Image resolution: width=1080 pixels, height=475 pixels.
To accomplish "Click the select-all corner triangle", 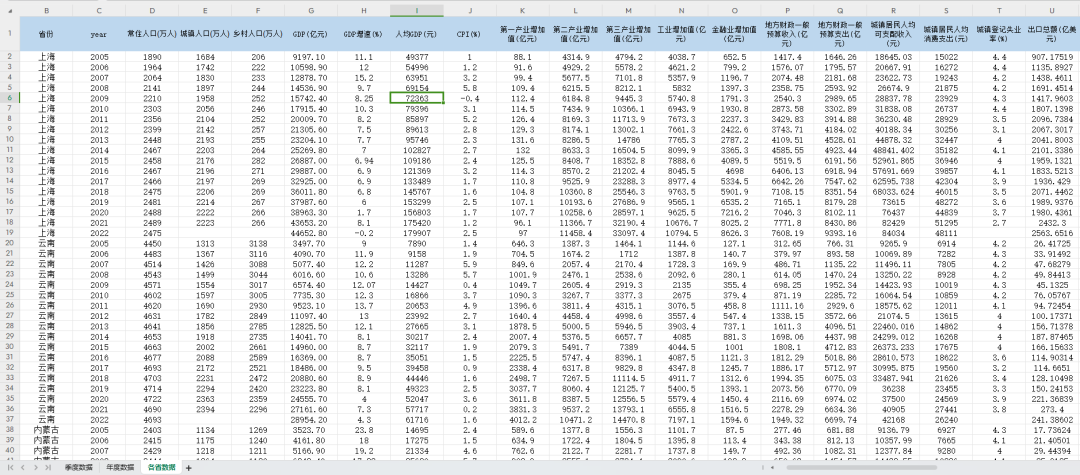I will pyautogui.click(x=10, y=11).
